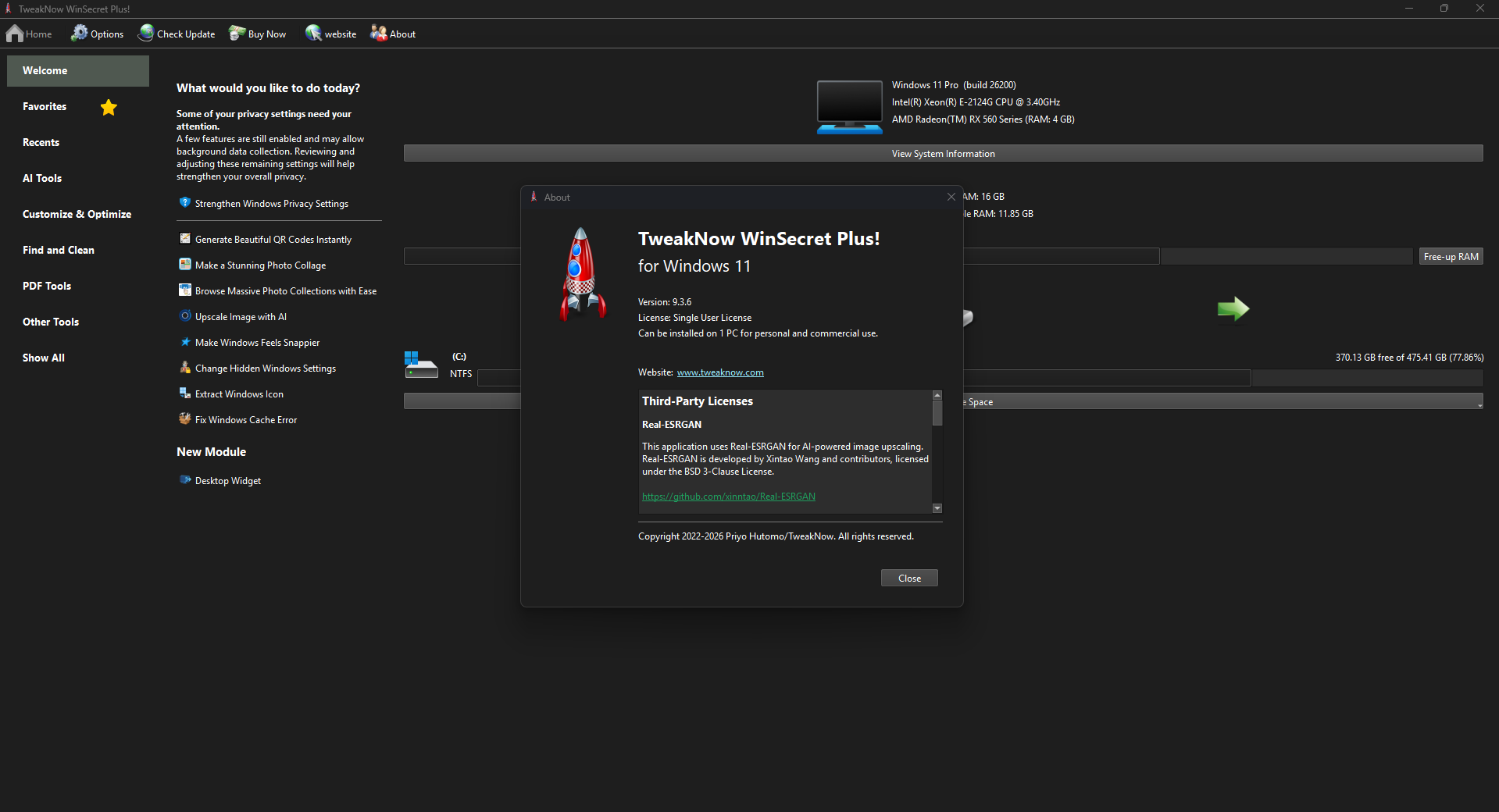
Task: Click the C: drive icon
Action: (421, 365)
